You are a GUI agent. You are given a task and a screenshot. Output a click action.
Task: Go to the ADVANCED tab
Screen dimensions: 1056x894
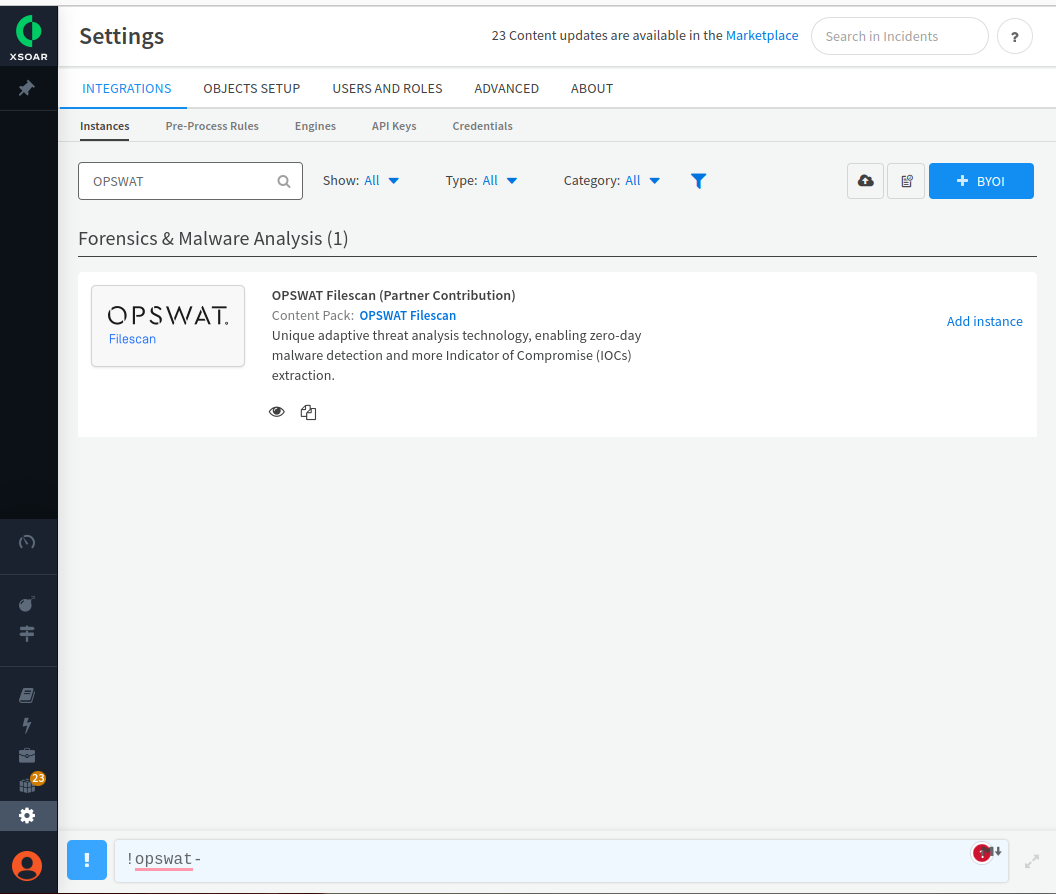[x=506, y=88]
